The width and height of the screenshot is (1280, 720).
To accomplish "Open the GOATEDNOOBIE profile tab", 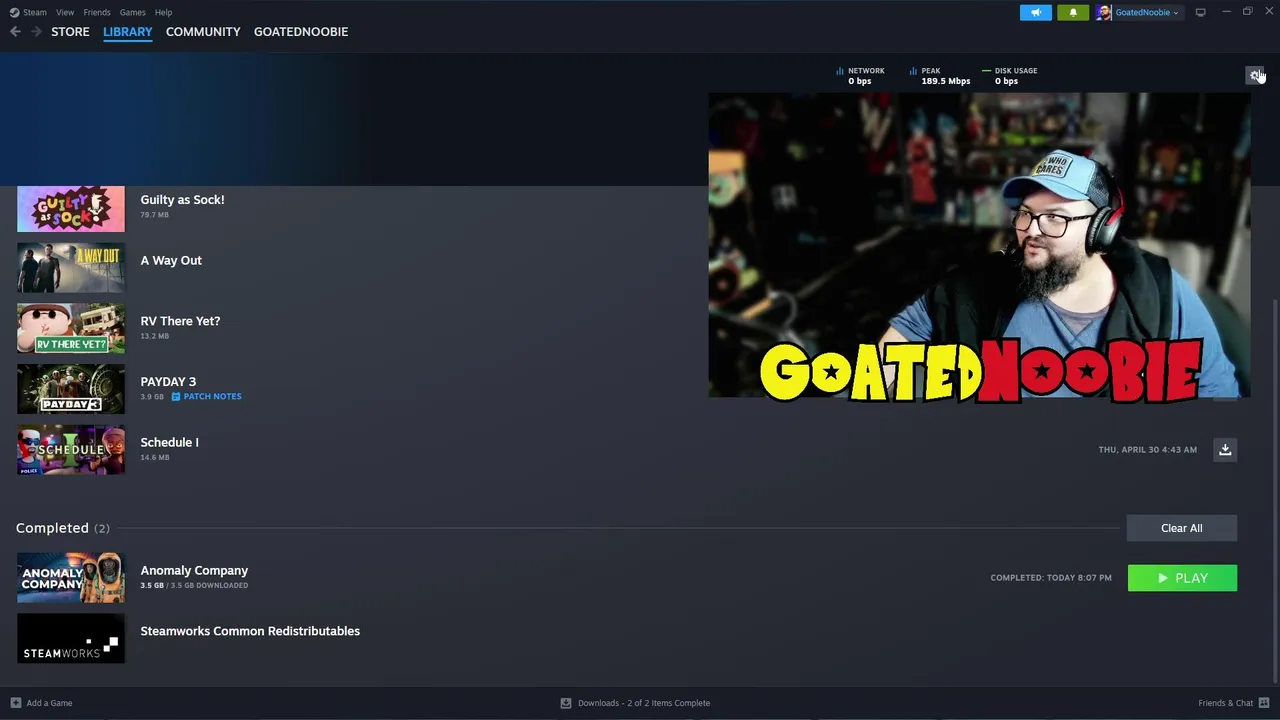I will coord(301,32).
